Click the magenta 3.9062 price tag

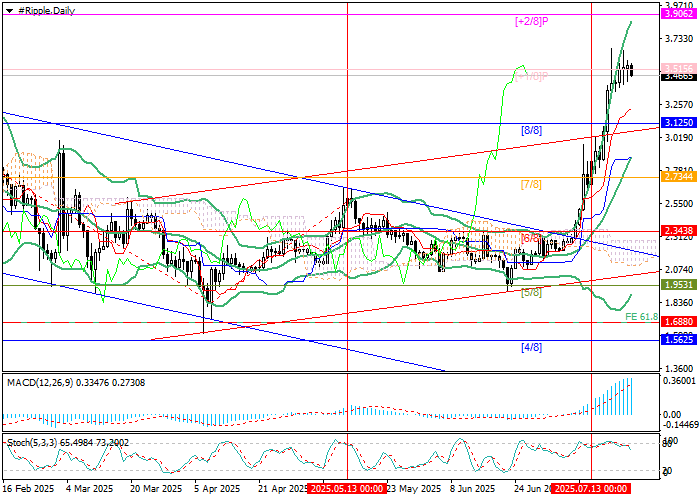678,16
